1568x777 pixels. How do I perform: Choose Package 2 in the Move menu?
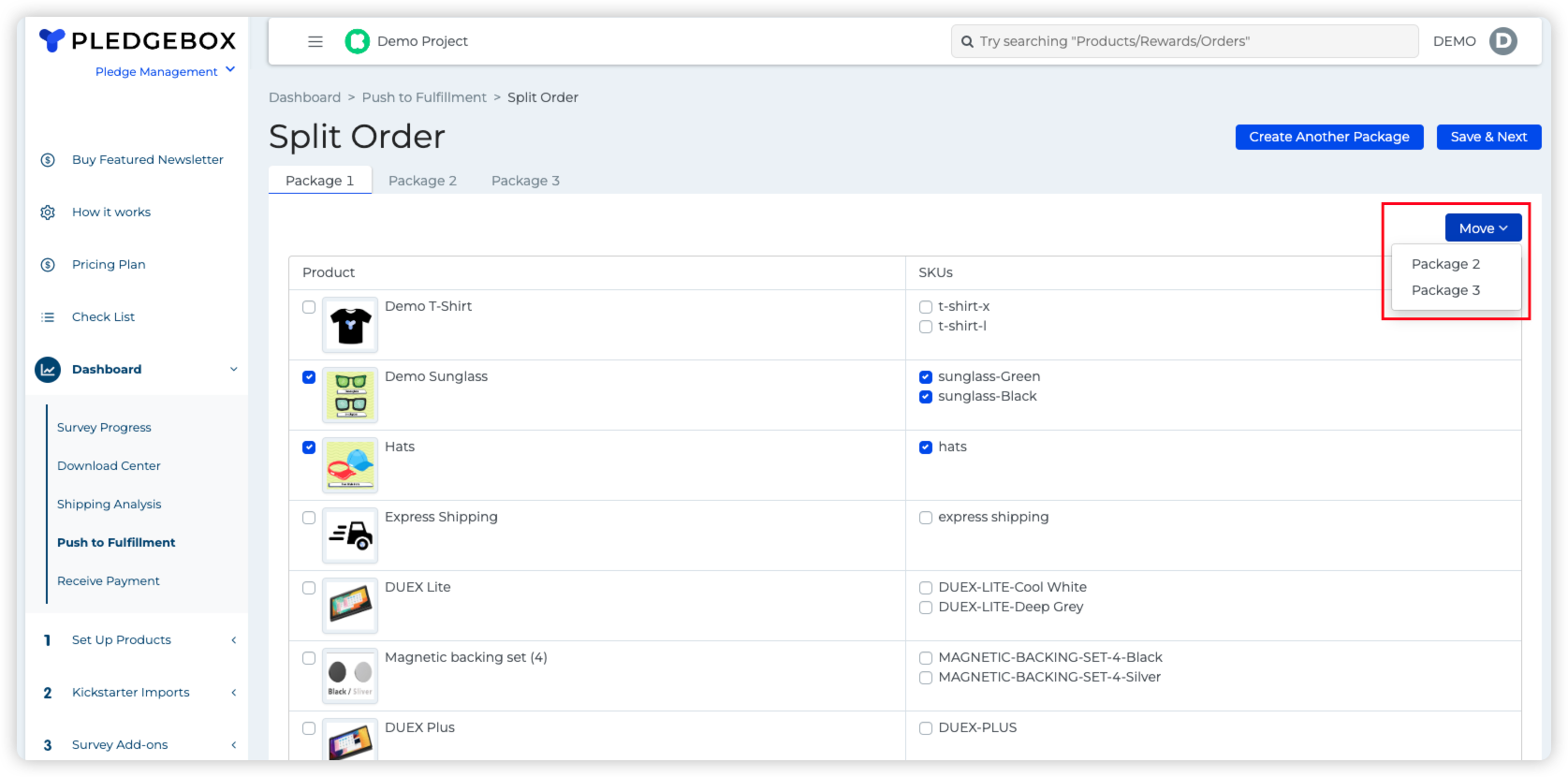click(x=1445, y=264)
